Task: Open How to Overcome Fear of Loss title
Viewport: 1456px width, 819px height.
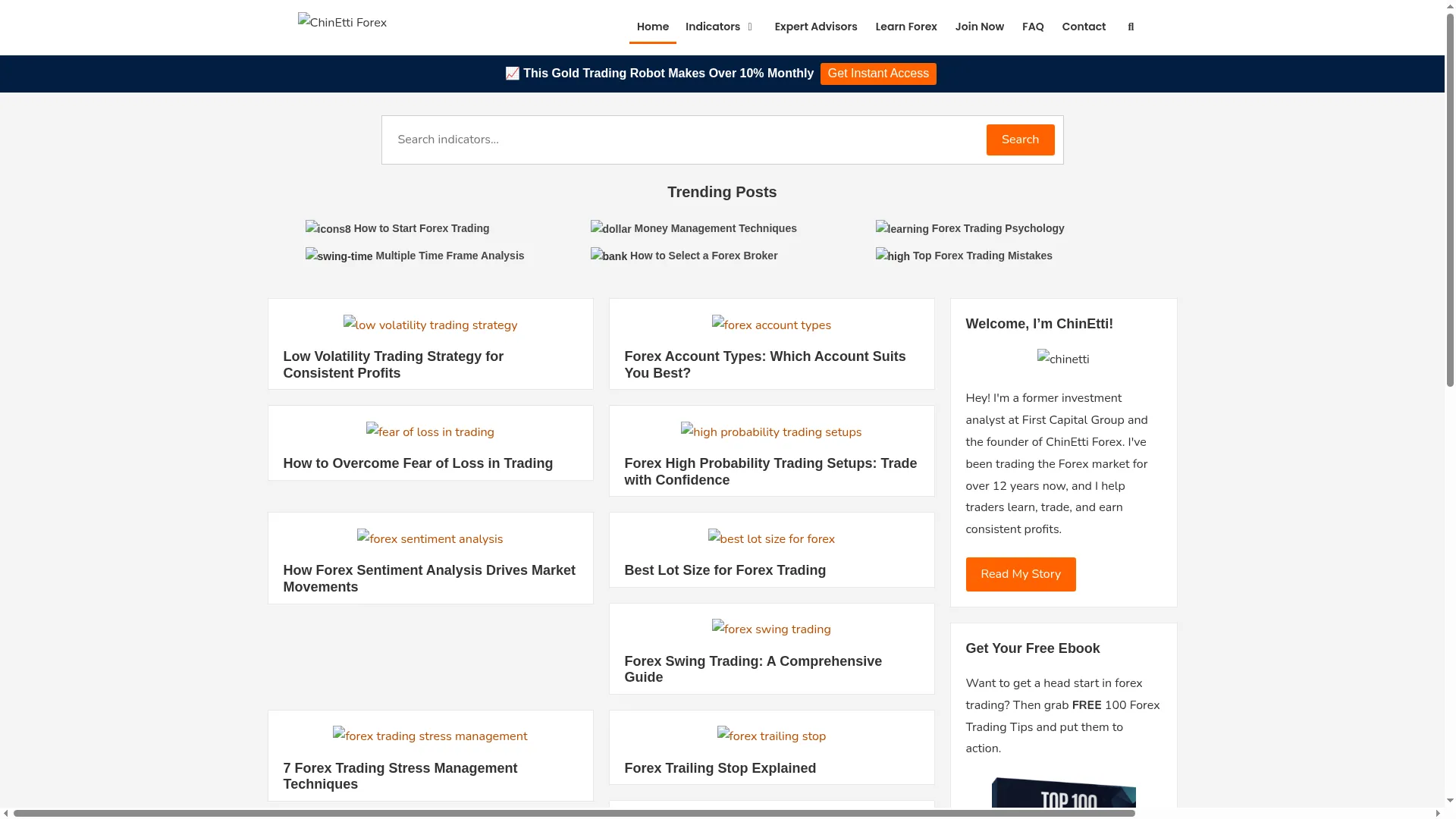Action: point(418,463)
